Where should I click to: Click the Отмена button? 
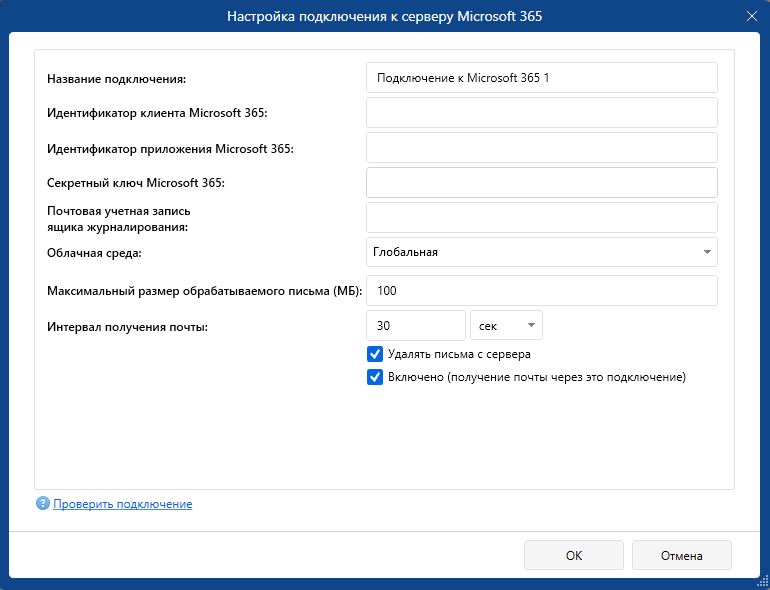pos(682,555)
